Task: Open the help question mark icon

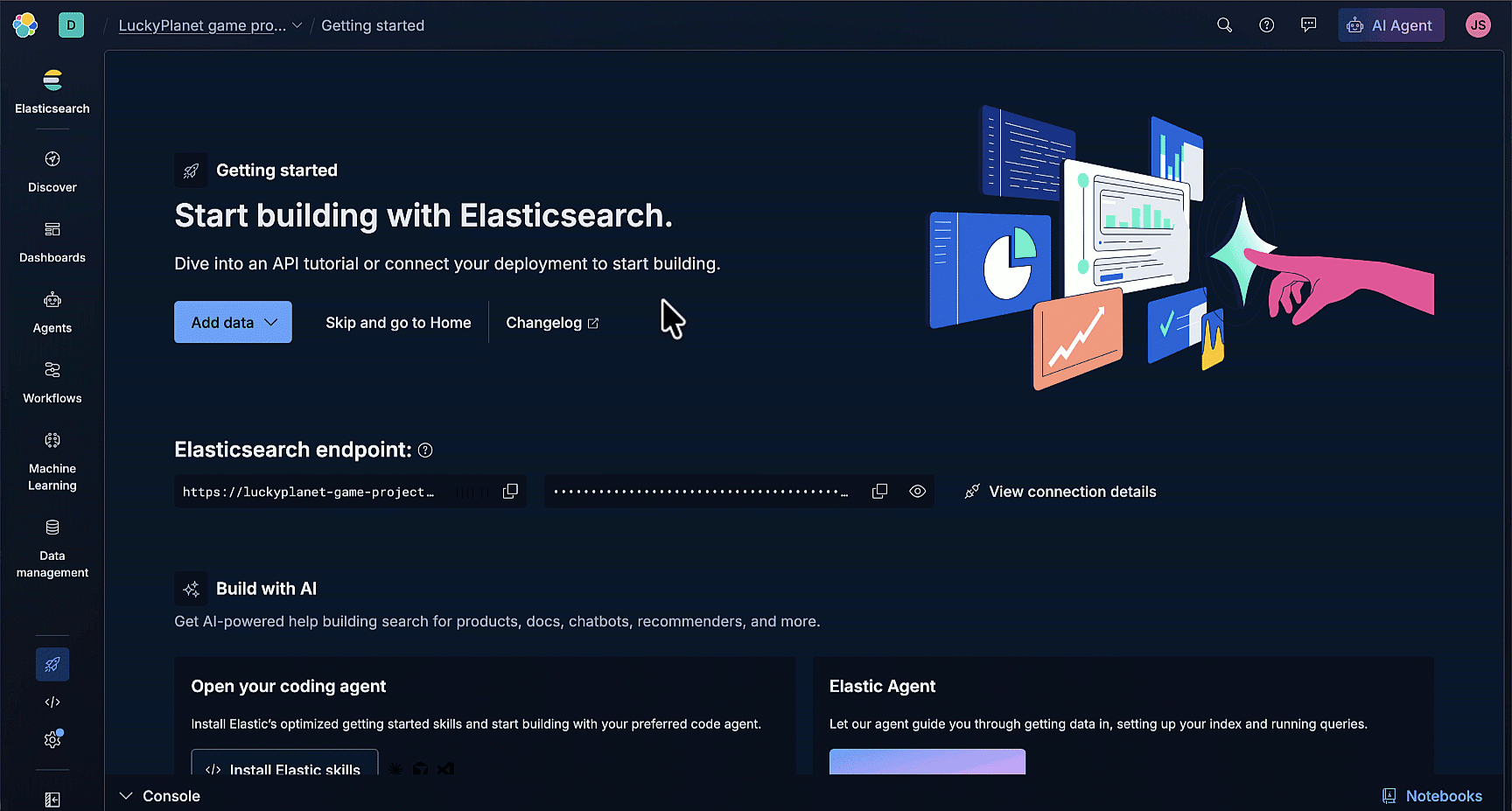Action: (x=1266, y=25)
